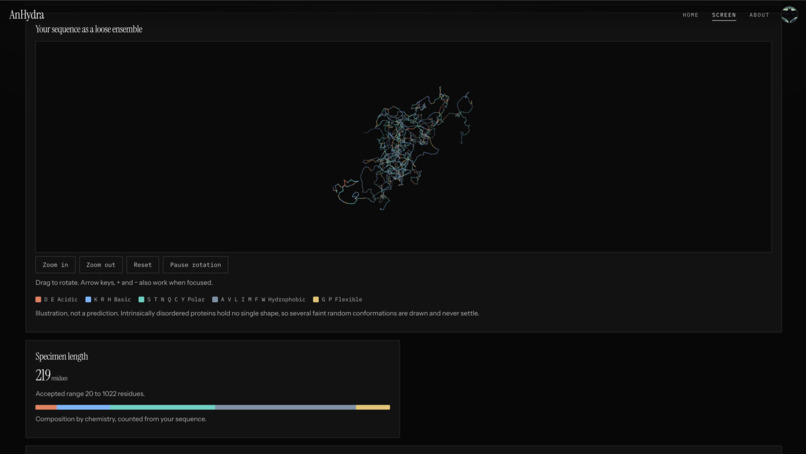Click the blue Basic legend swatch
This screenshot has width=806, height=454.
point(88,299)
